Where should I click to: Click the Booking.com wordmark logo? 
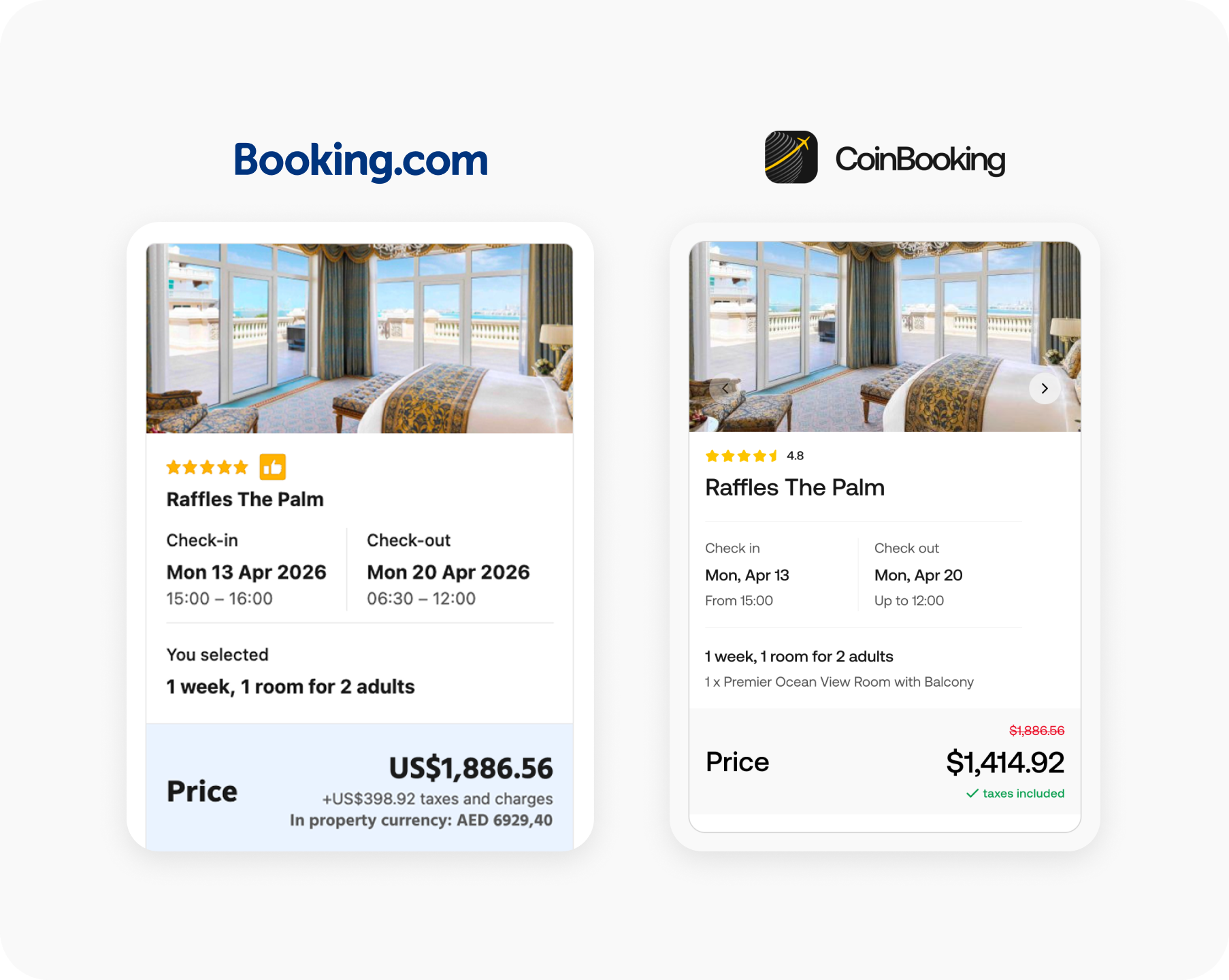pos(360,161)
